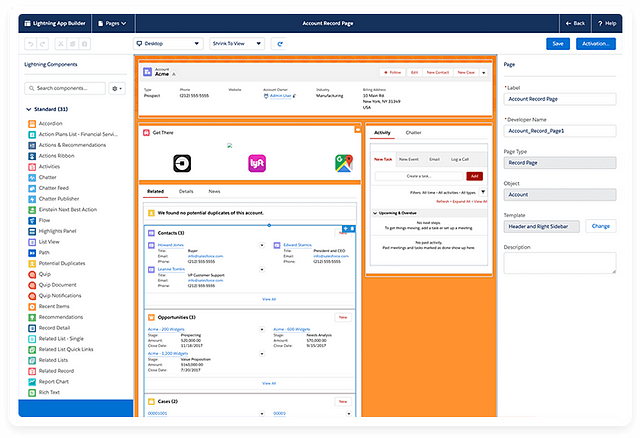Open the Edward Stamos contact link
This screenshot has width=640, height=438.
click(x=298, y=245)
